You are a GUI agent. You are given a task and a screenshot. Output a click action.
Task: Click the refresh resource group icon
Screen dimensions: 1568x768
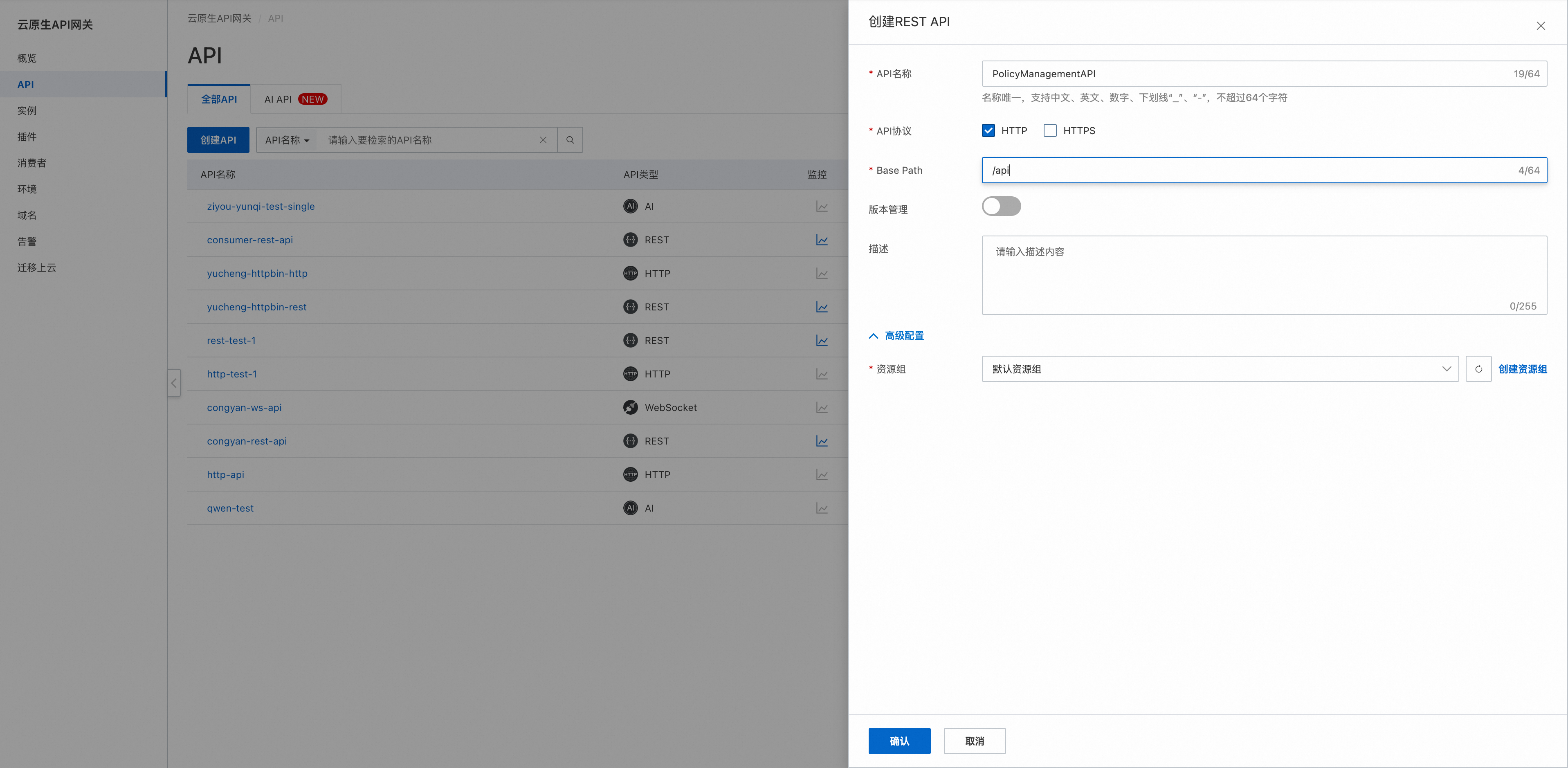(1478, 369)
